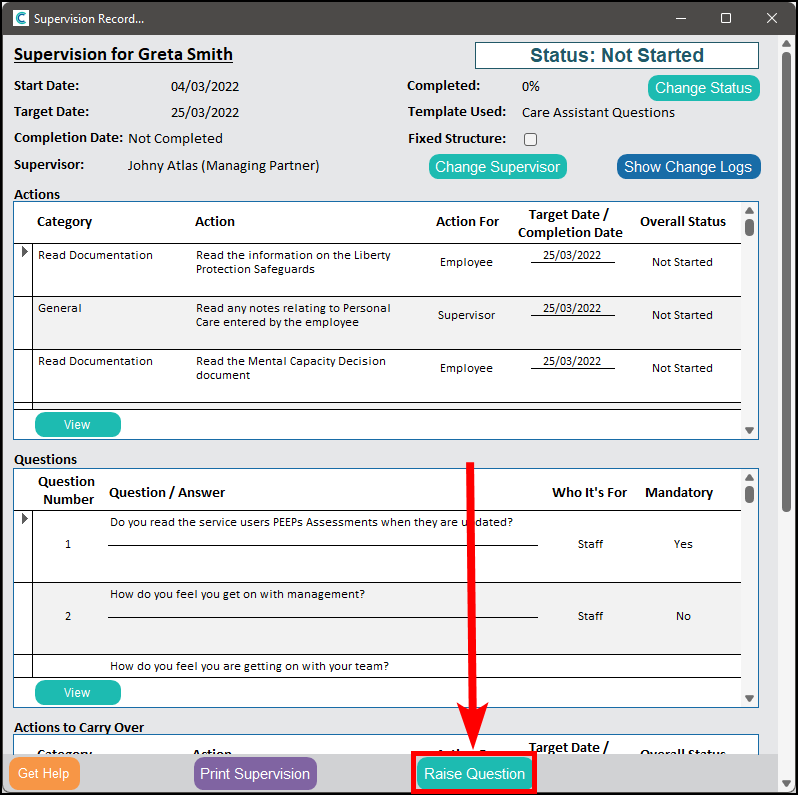Click the Get Help button
Viewport: 798px width, 795px height.
(43, 774)
